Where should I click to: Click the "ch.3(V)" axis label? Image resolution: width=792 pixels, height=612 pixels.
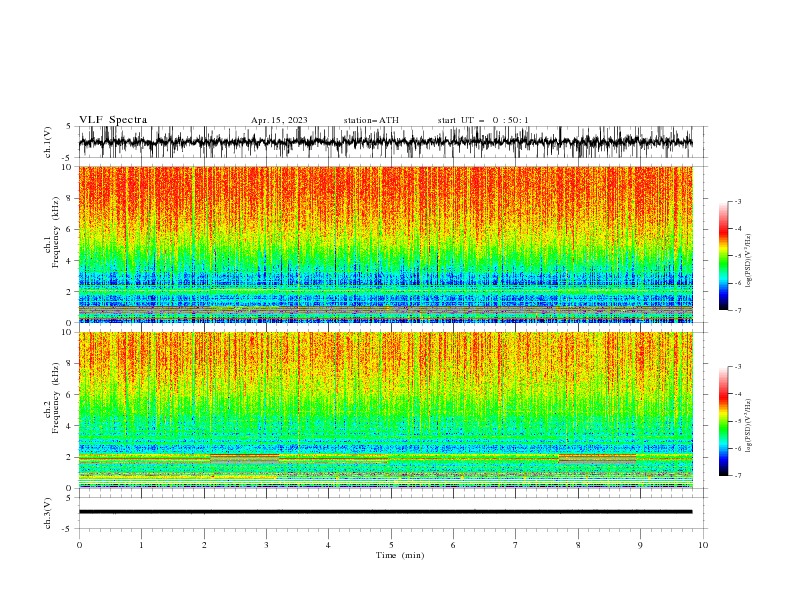[48, 513]
